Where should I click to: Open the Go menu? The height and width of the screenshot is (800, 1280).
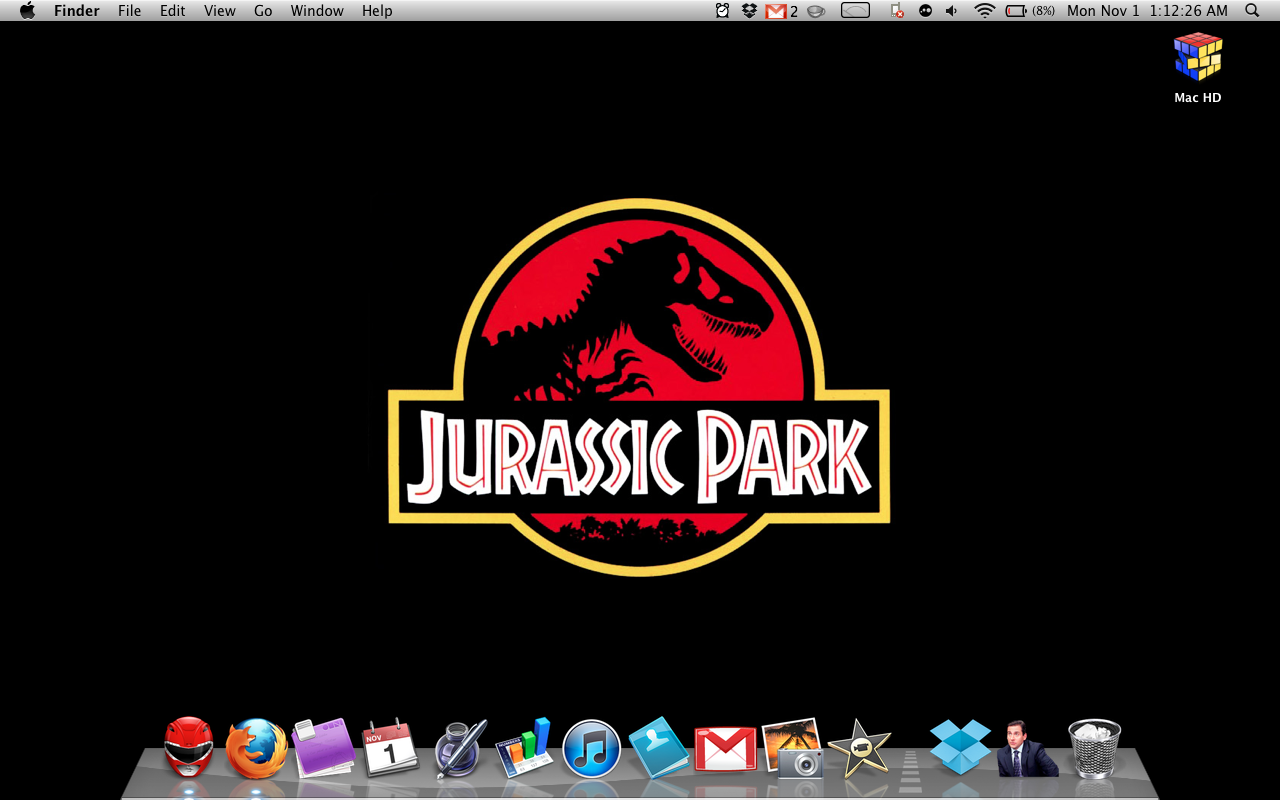click(263, 11)
